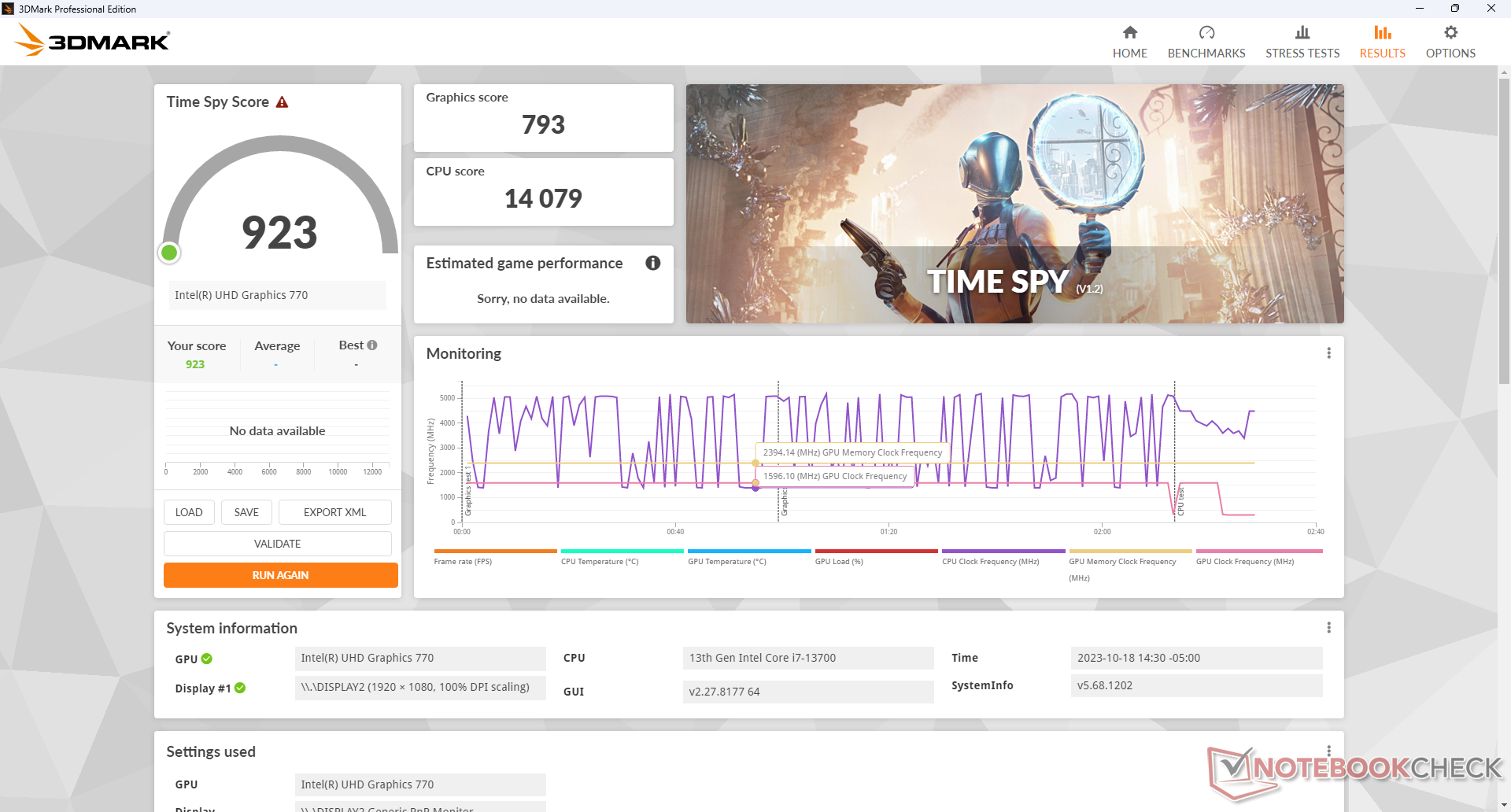Toggle GPU Memory Clock Frequency yellow legend
The height and width of the screenshot is (812, 1511).
(1130, 565)
